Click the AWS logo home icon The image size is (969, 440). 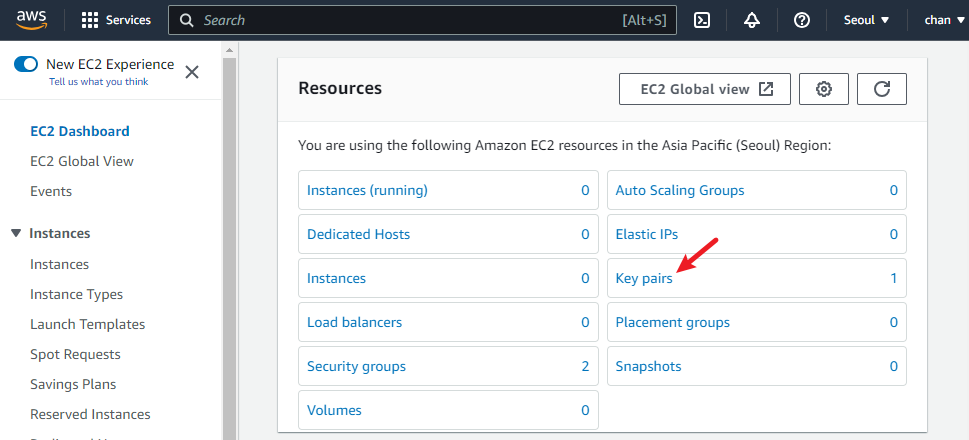click(x=33, y=20)
